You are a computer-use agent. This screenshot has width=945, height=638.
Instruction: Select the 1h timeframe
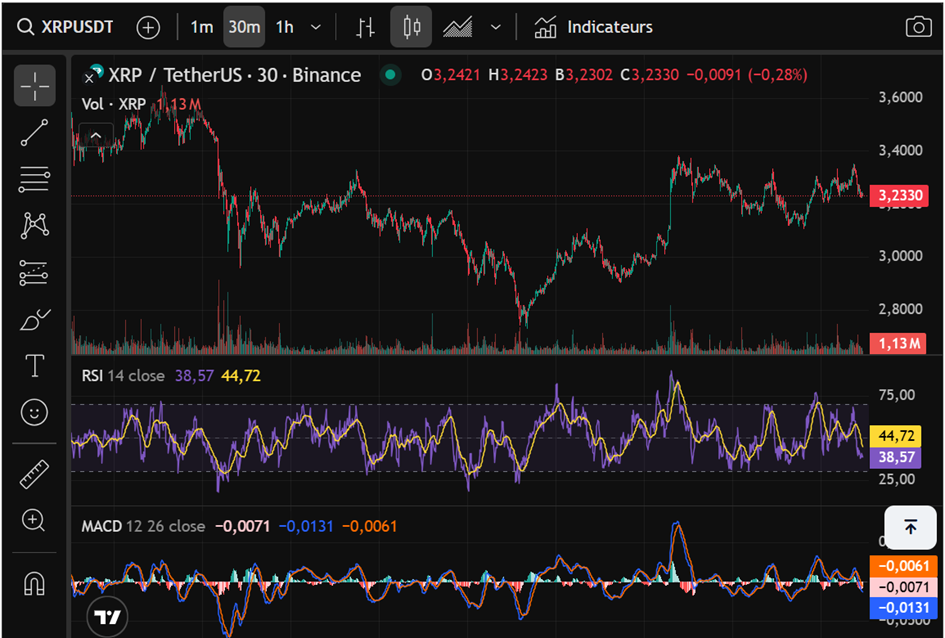click(284, 27)
